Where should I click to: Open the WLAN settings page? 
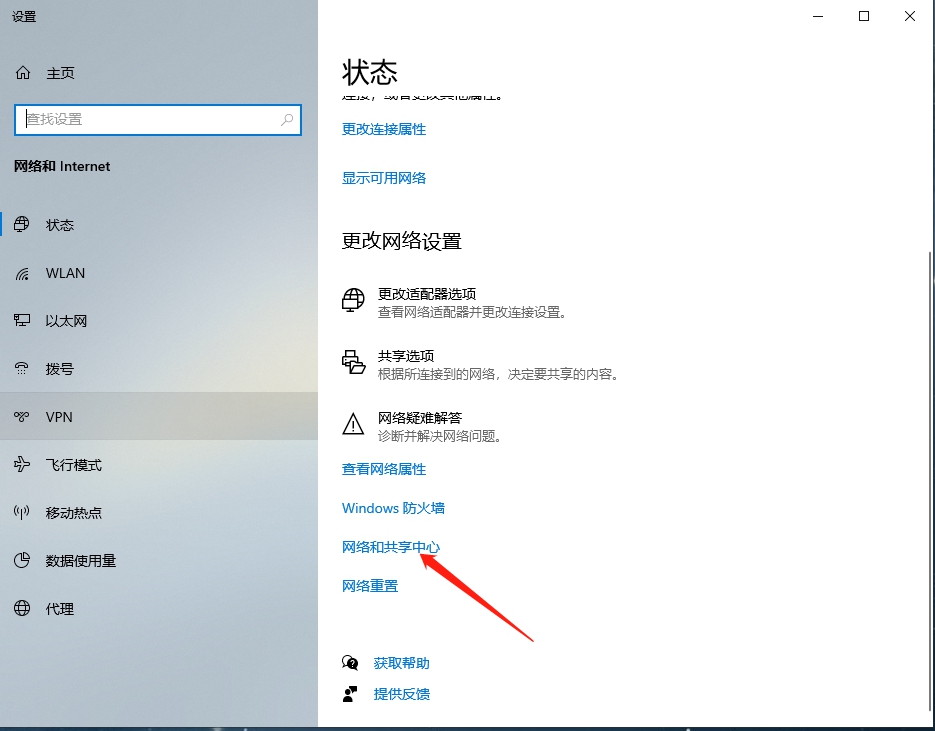(x=159, y=273)
